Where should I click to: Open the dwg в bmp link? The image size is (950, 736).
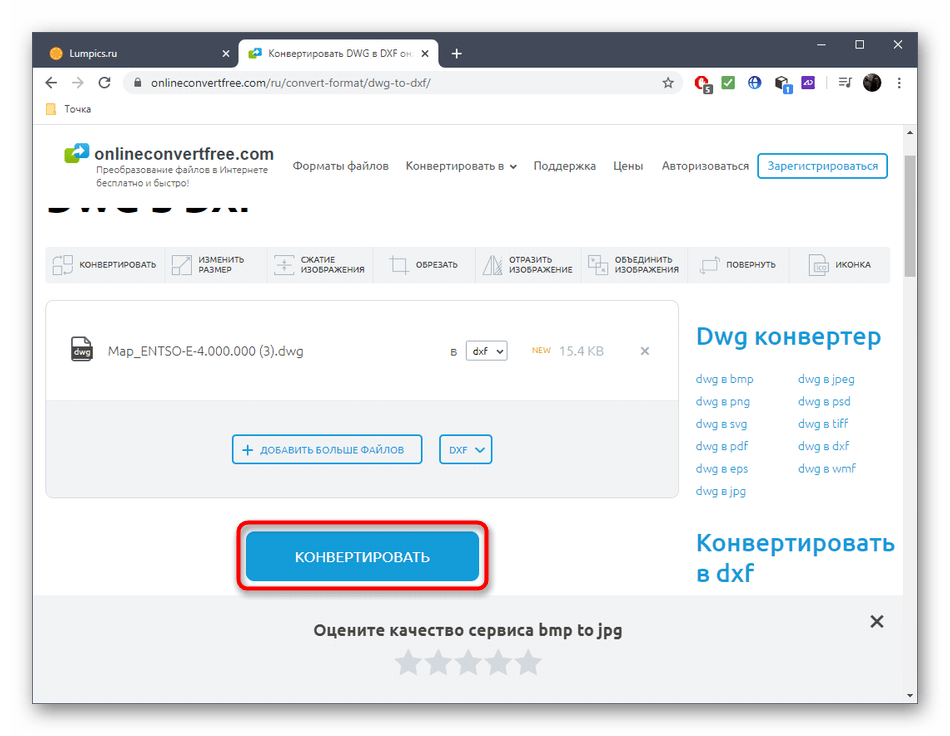(x=724, y=379)
